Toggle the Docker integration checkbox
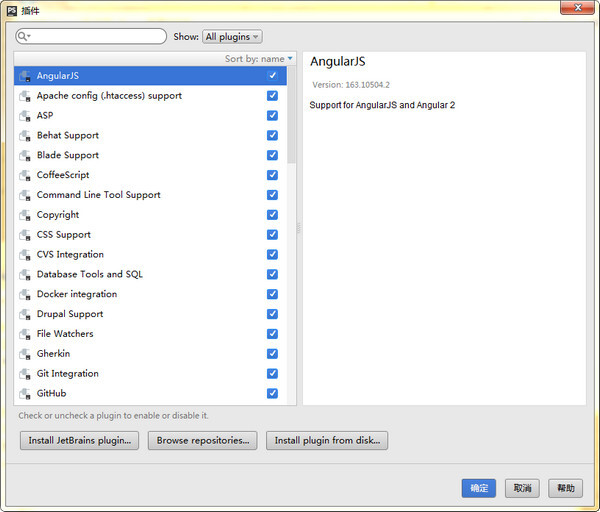Screen dimensions: 600x512 272,294
